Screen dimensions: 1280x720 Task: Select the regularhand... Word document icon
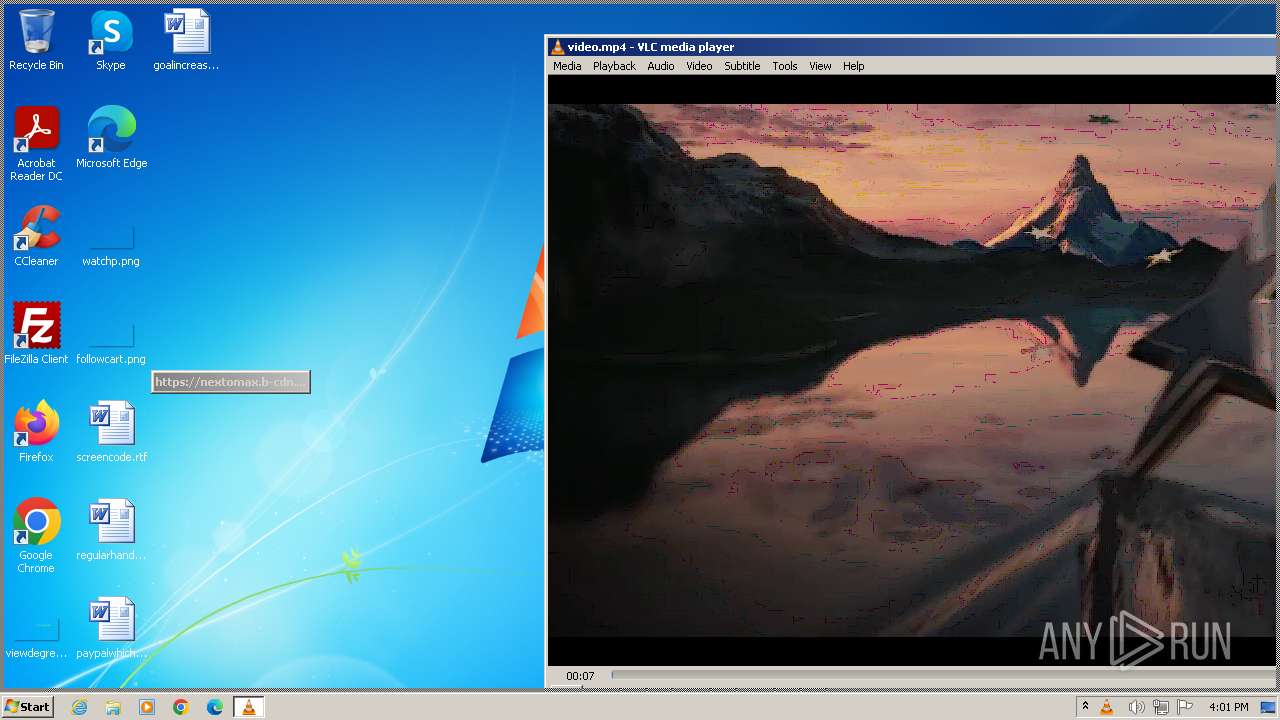tap(111, 530)
